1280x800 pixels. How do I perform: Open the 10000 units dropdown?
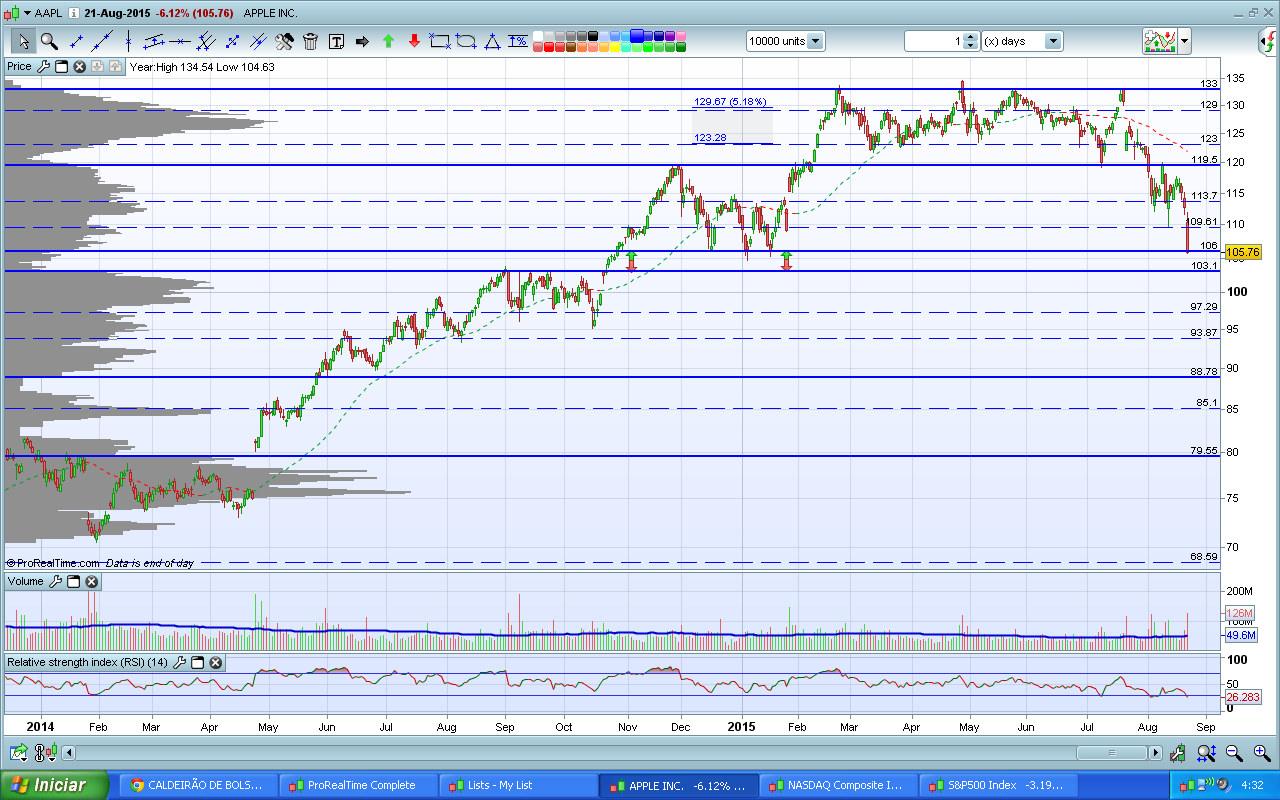(x=816, y=41)
